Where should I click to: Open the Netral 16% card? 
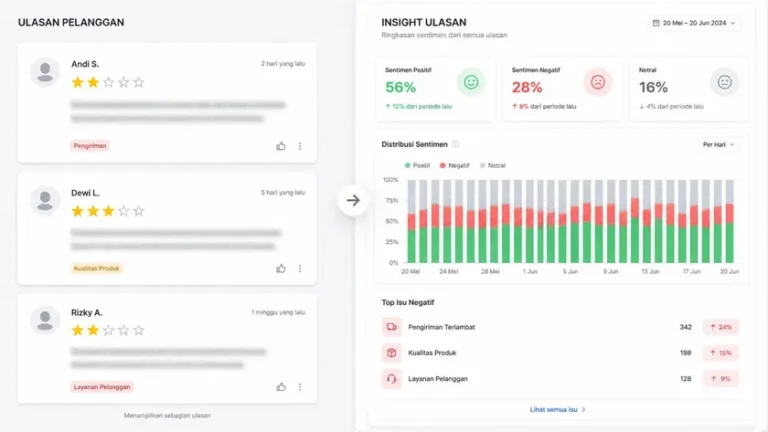(689, 89)
